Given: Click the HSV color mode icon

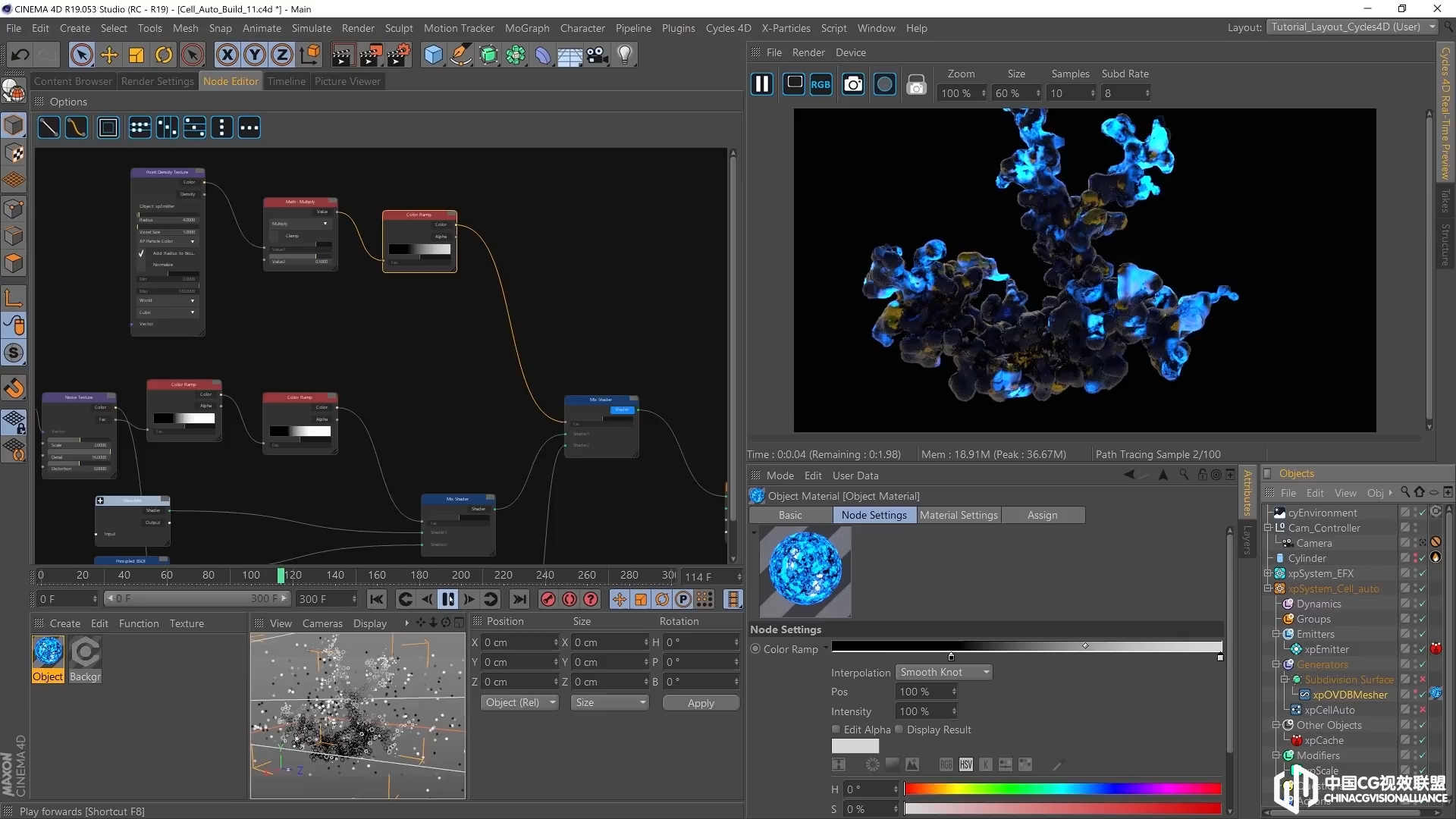Looking at the screenshot, I should (965, 764).
